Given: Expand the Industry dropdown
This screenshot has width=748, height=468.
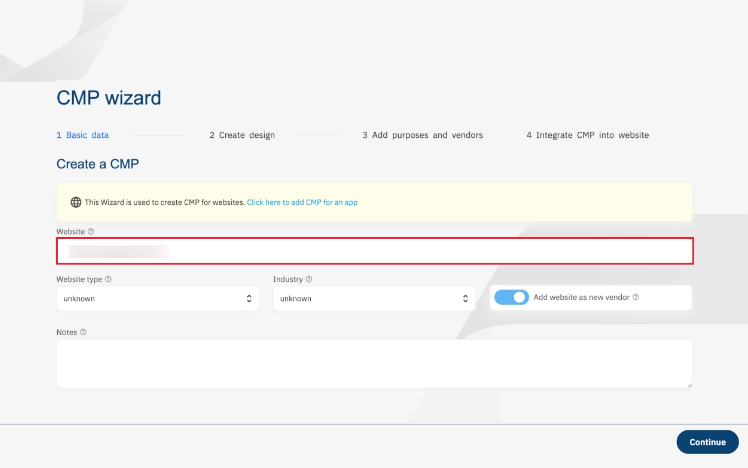Looking at the screenshot, I should click(373, 298).
